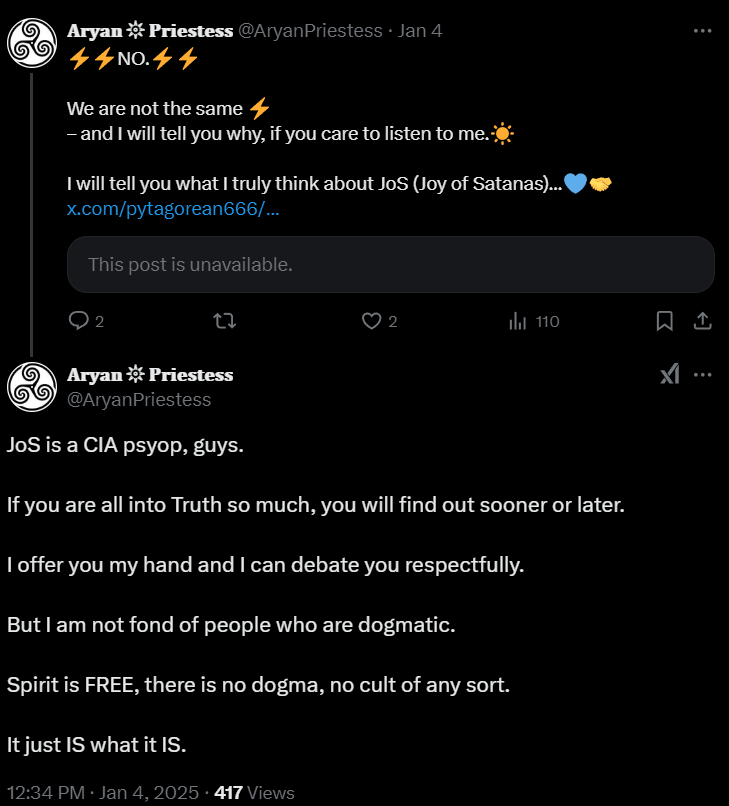This screenshot has height=806, width=729.
Task: Click the 12:34 PM · Jan 4, 2025 timestamp
Action: (x=100, y=792)
